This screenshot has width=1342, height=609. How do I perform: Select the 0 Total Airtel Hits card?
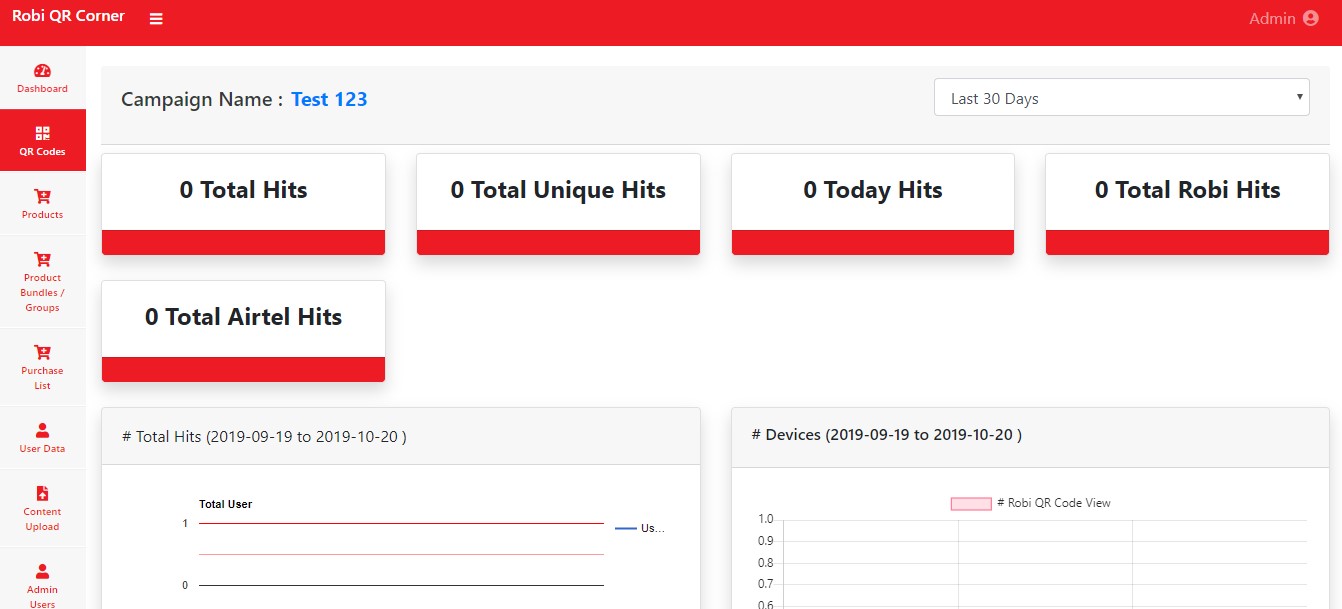tap(243, 331)
